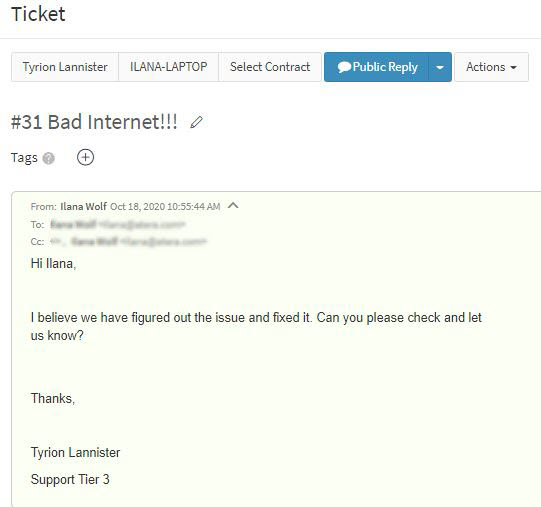Click the message body paragraph text

pos(256,326)
